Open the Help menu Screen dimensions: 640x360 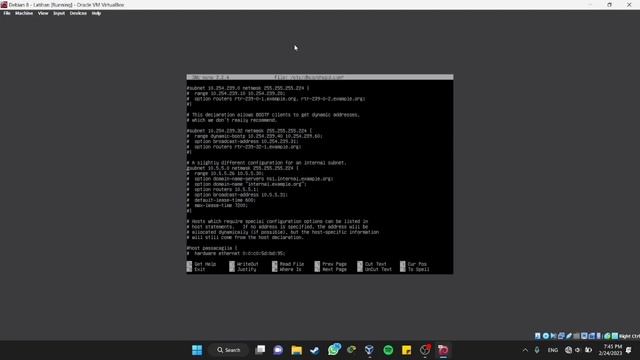point(96,13)
